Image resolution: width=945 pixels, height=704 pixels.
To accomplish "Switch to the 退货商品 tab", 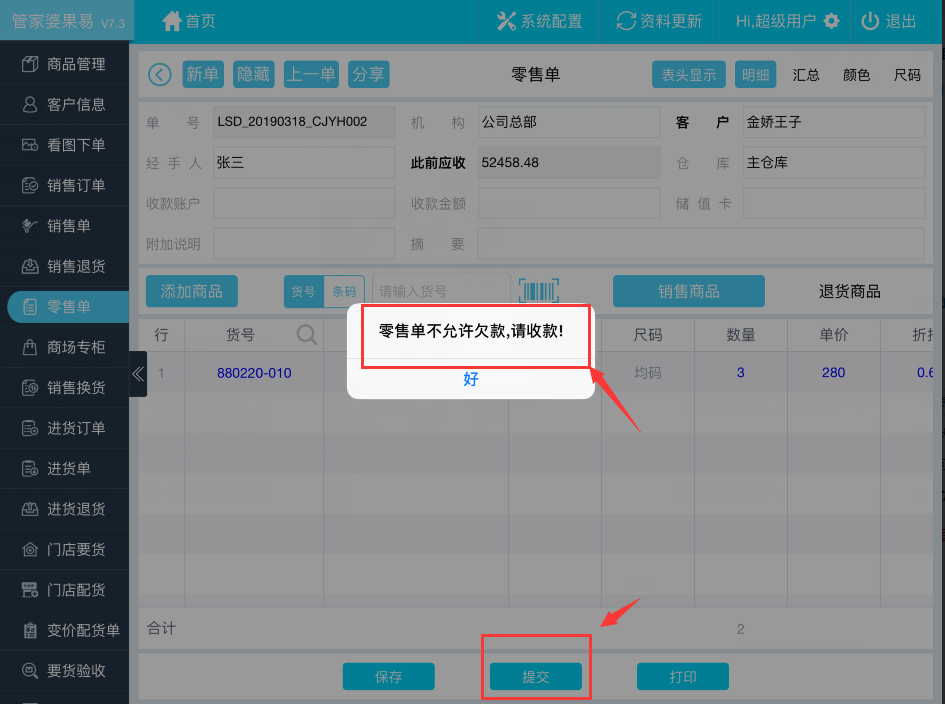I will coord(849,291).
